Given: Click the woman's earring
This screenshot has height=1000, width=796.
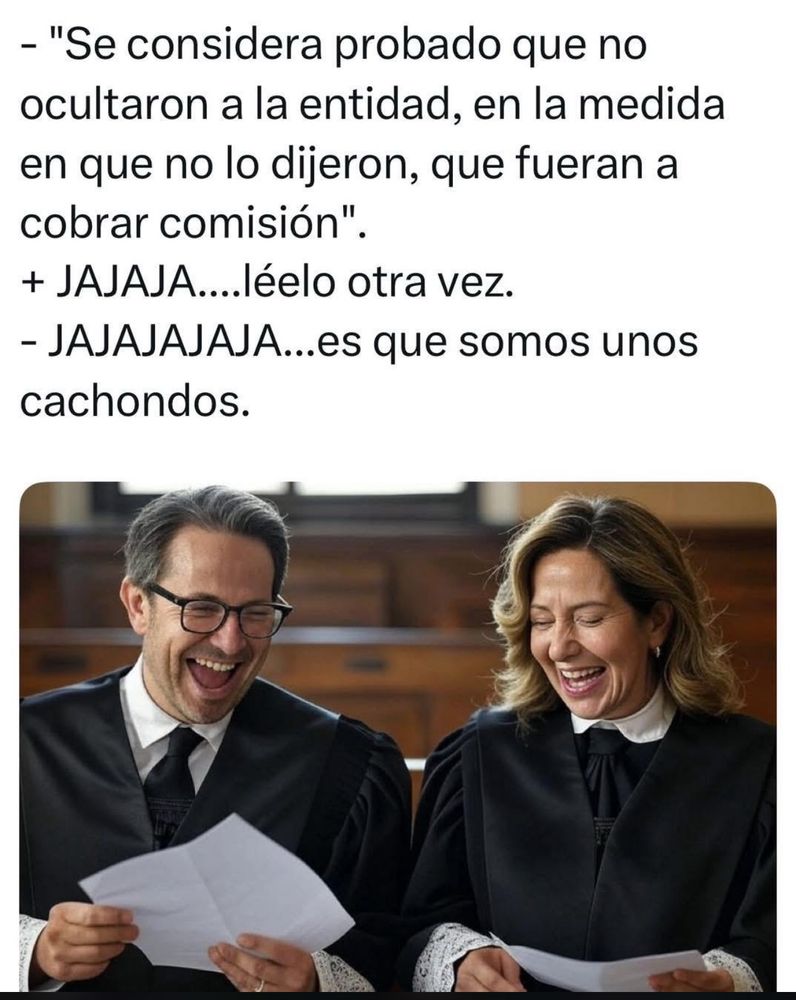Looking at the screenshot, I should pyautogui.click(x=657, y=652).
